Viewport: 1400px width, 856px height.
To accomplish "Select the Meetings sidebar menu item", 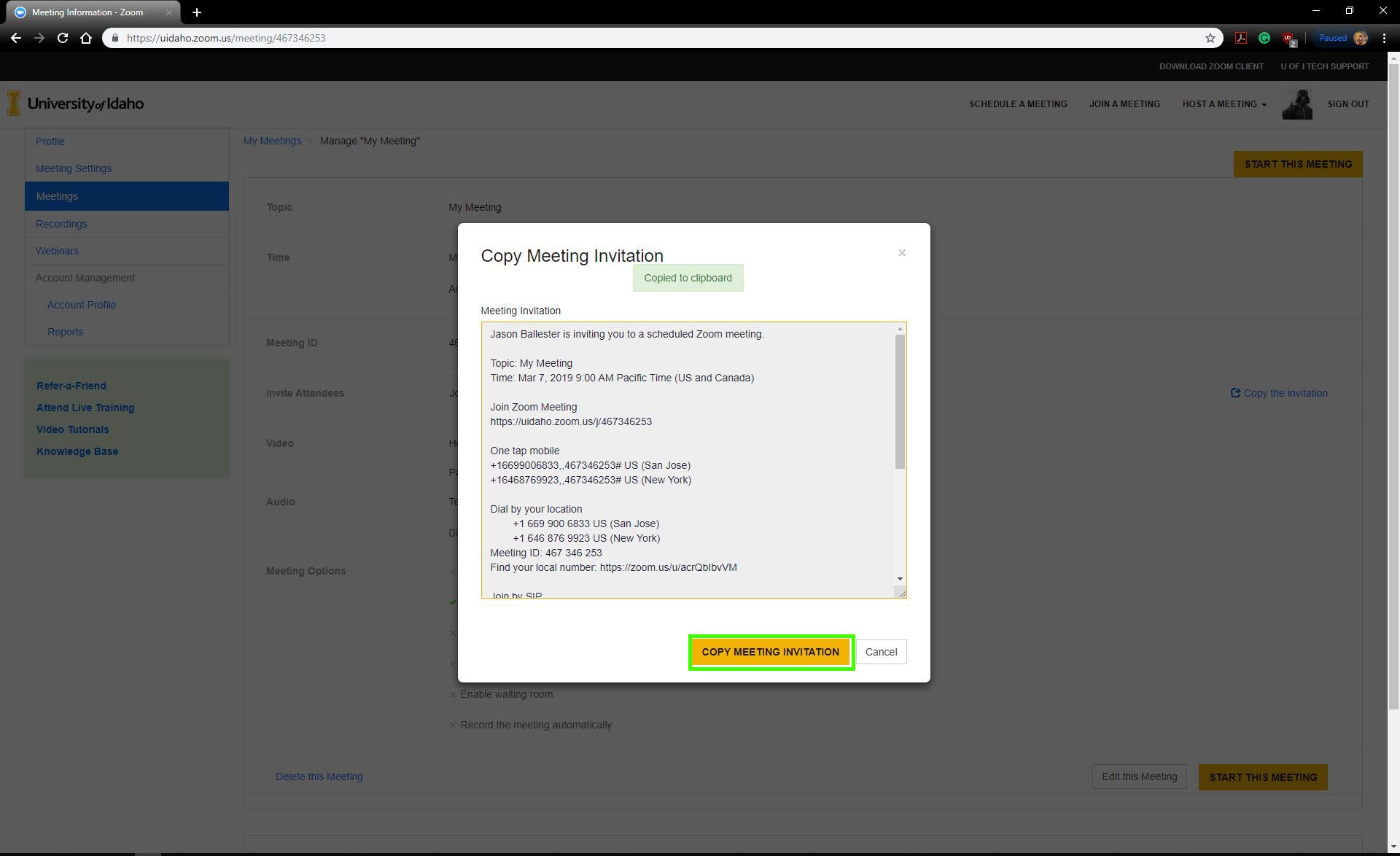I will pos(56,196).
